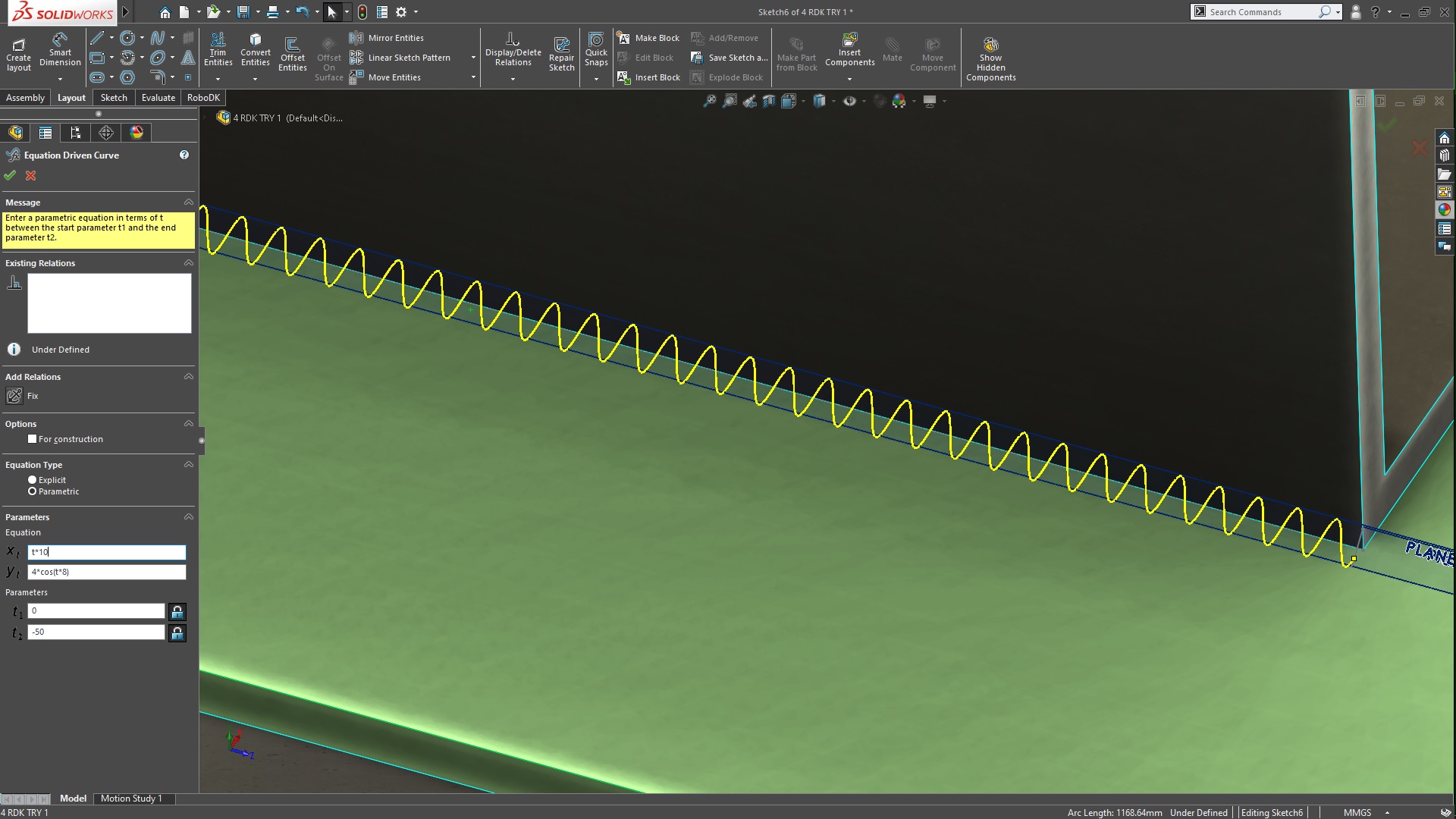The height and width of the screenshot is (819, 1456).
Task: Click the Fix relation button
Action: pos(14,396)
